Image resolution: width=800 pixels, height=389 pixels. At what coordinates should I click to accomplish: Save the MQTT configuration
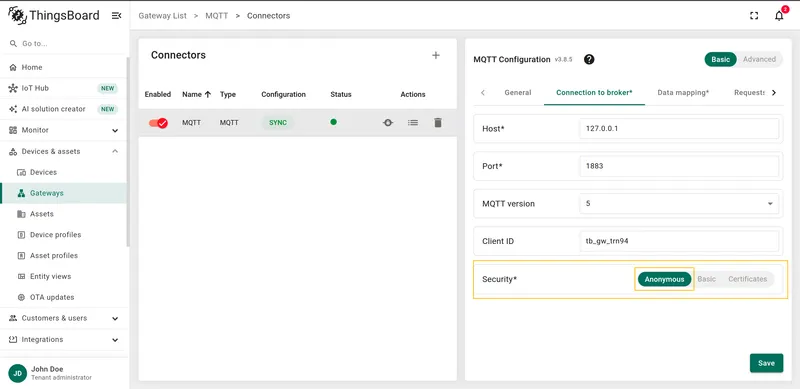(766, 363)
